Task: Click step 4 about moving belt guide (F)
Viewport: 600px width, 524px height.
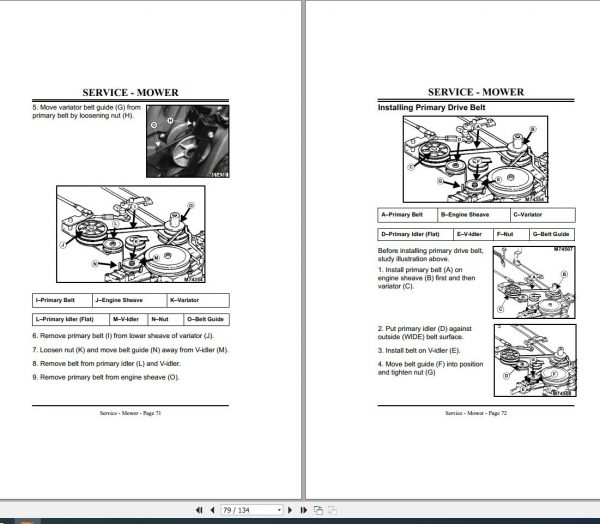Action: coord(430,368)
